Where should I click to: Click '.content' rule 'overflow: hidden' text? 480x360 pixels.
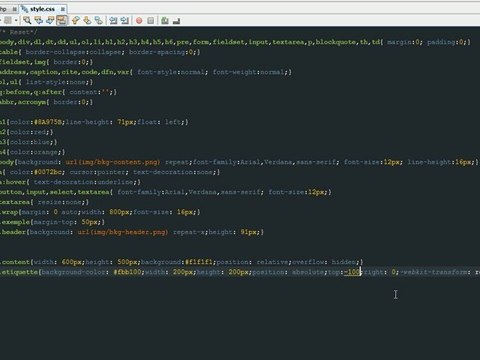(324, 262)
